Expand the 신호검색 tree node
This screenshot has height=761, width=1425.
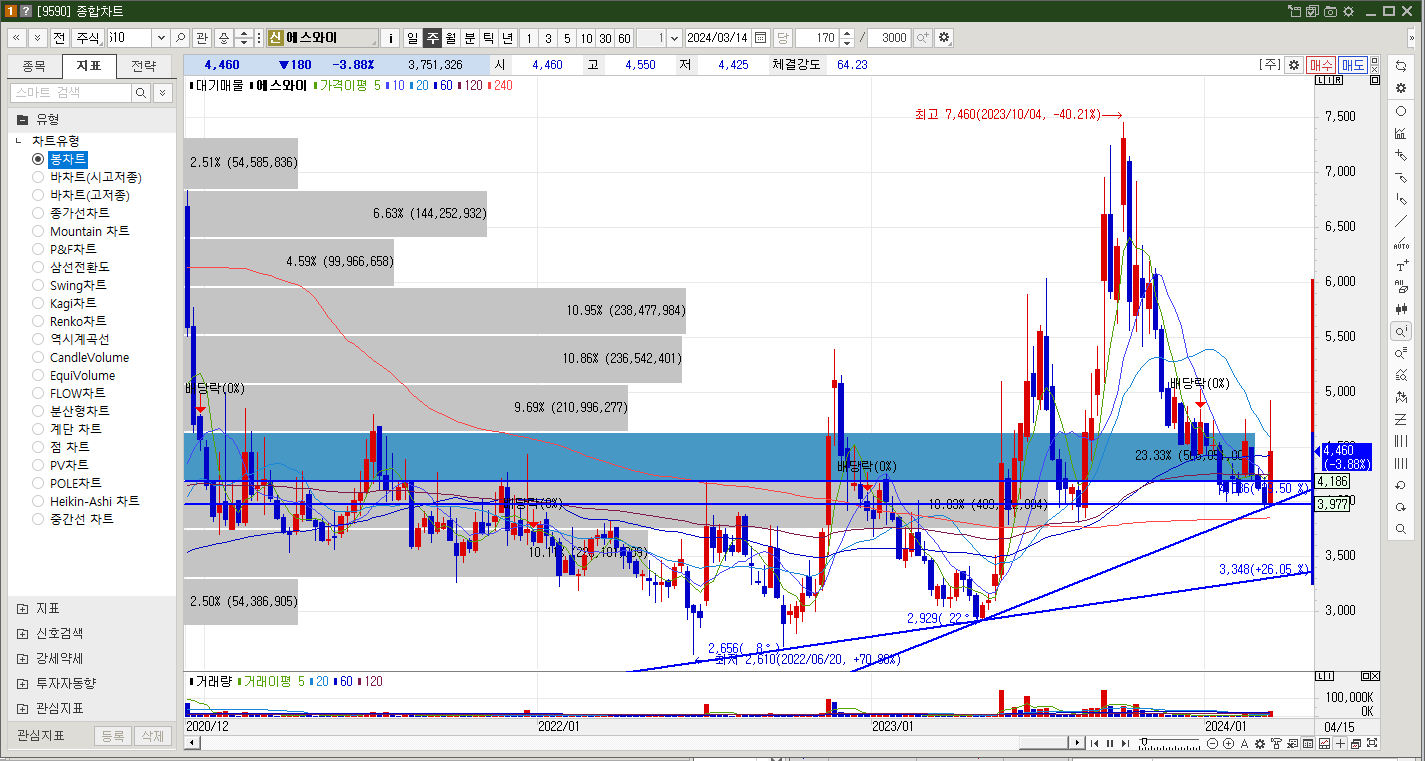22,633
